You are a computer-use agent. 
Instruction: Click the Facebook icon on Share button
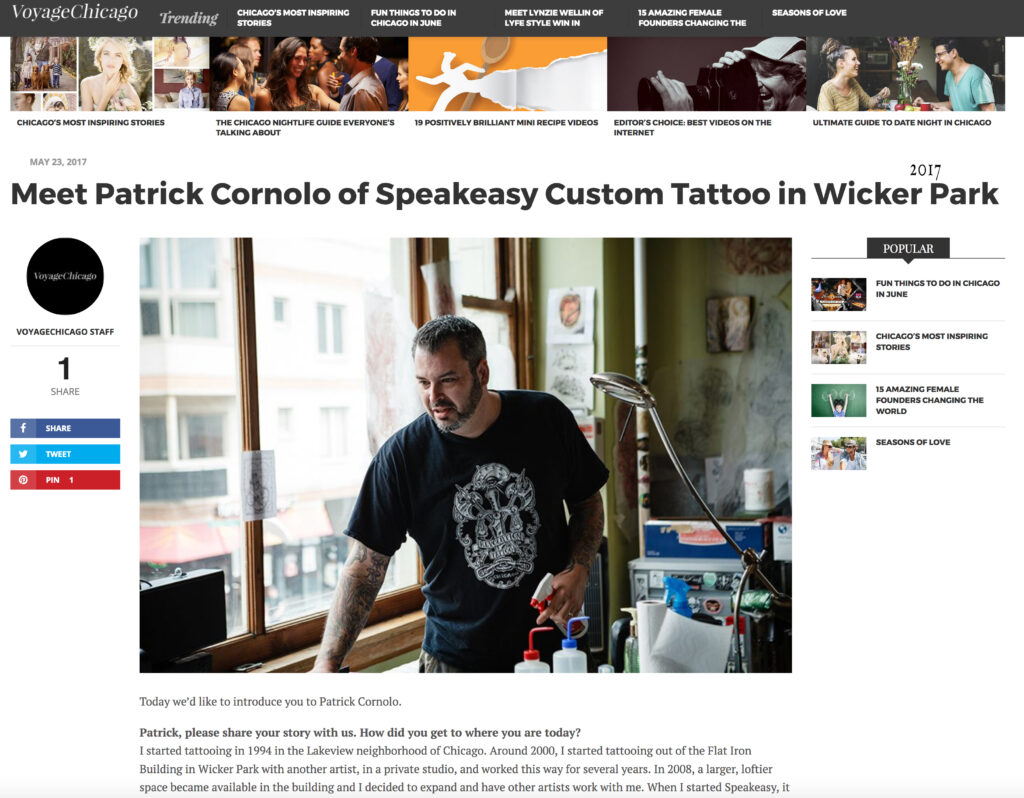(23, 428)
